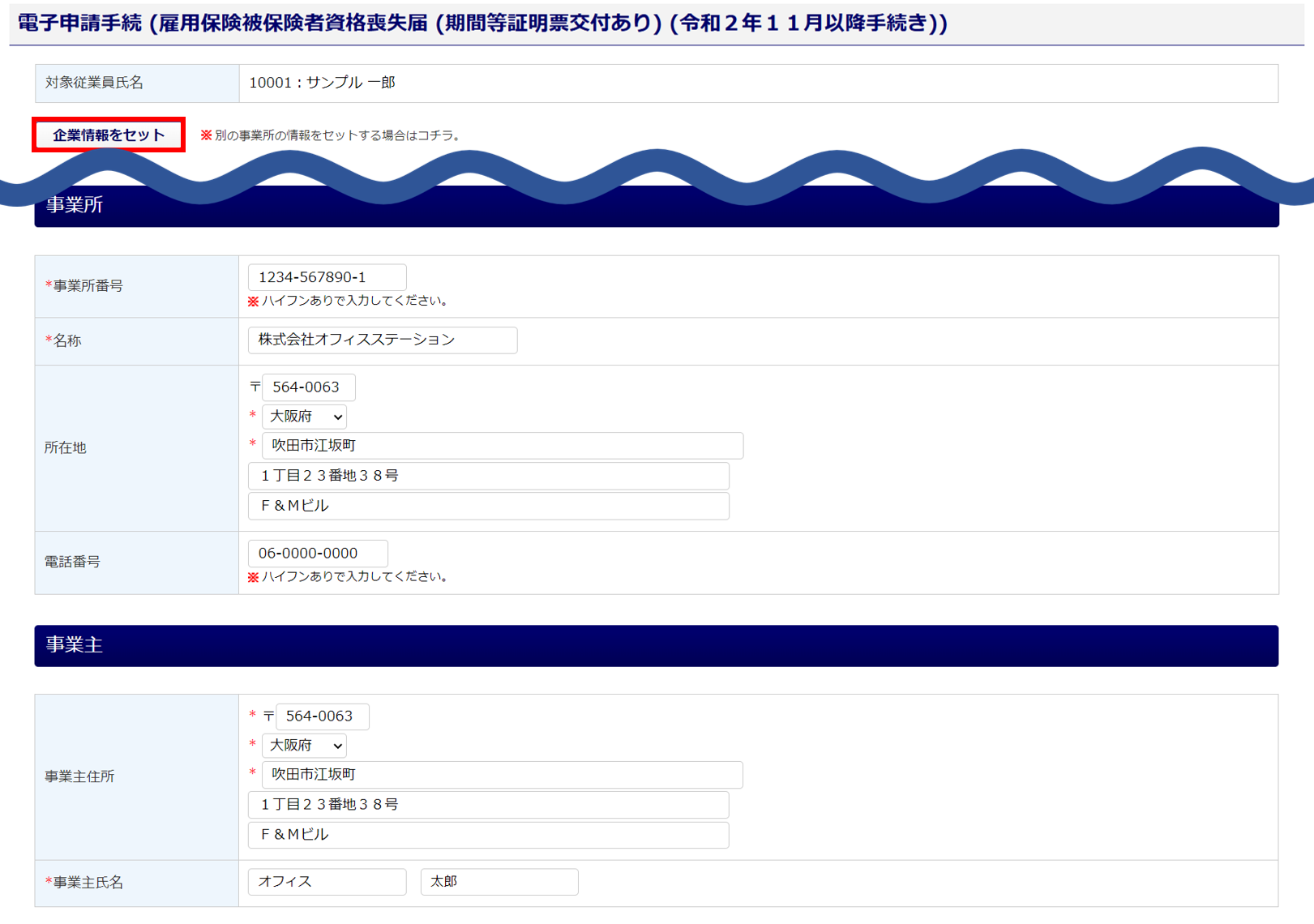The width and height of the screenshot is (1314, 924).
Task: Open the 事業主住所 prefecture dropdown 大阪府
Action: 304,746
